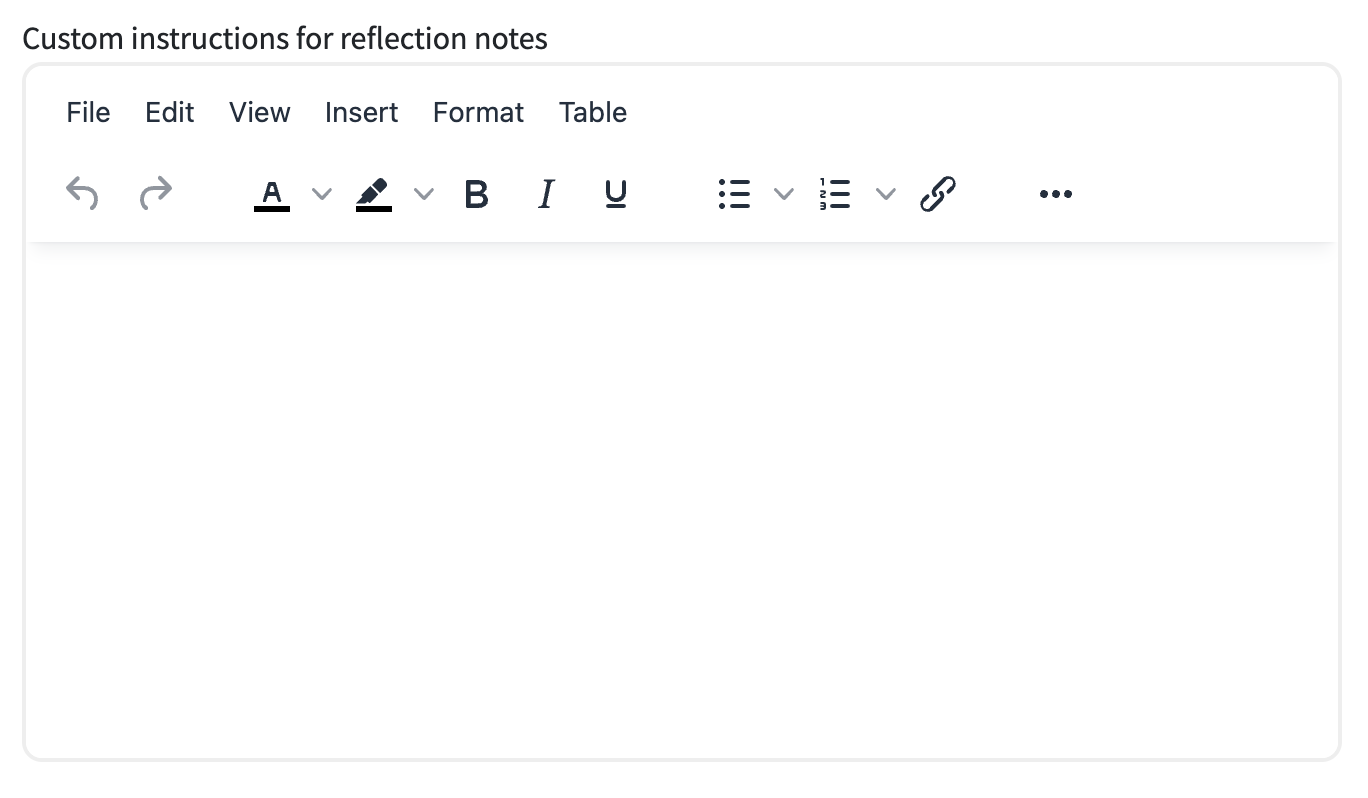The width and height of the screenshot is (1368, 798).
Task: Insert a numbered list
Action: click(835, 193)
